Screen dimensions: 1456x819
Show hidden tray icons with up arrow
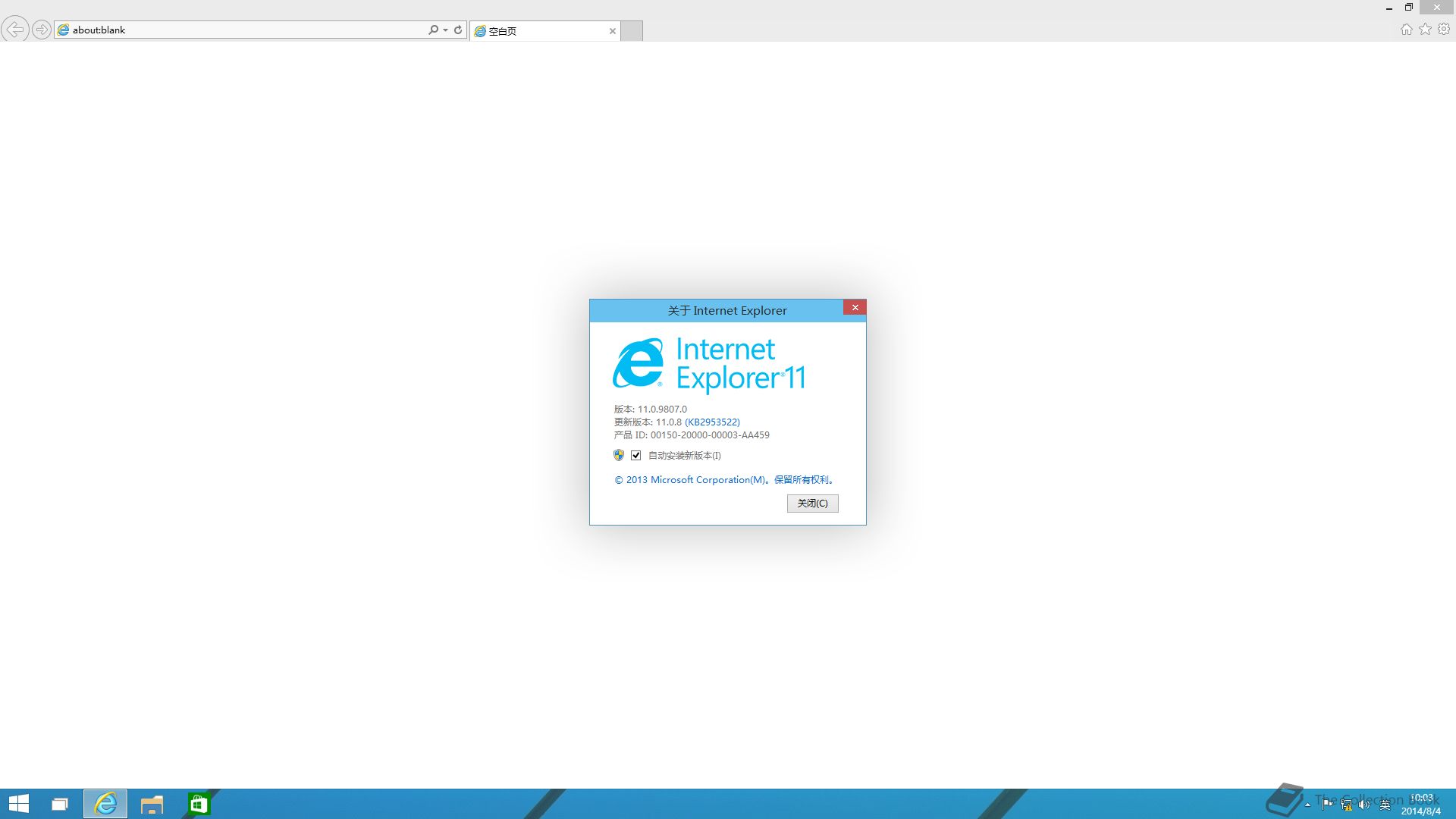1307,805
